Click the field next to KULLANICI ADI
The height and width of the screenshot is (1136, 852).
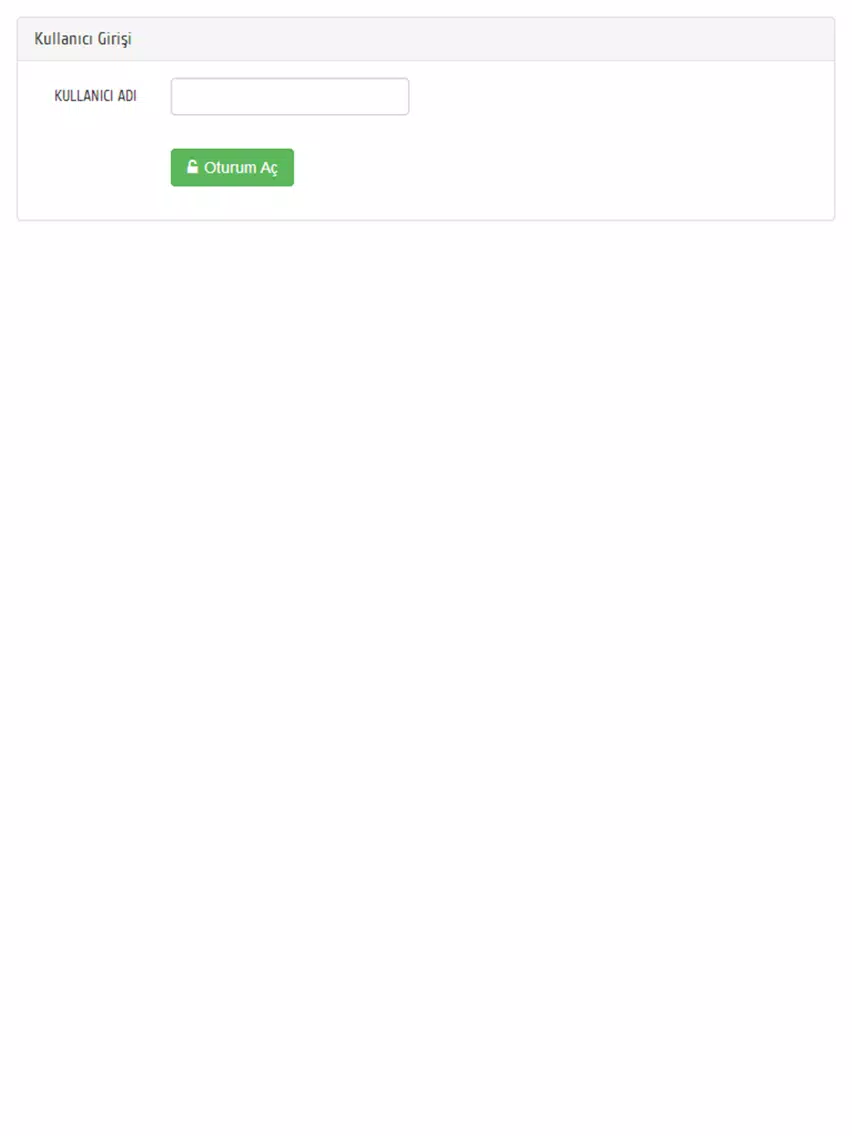pyautogui.click(x=290, y=96)
